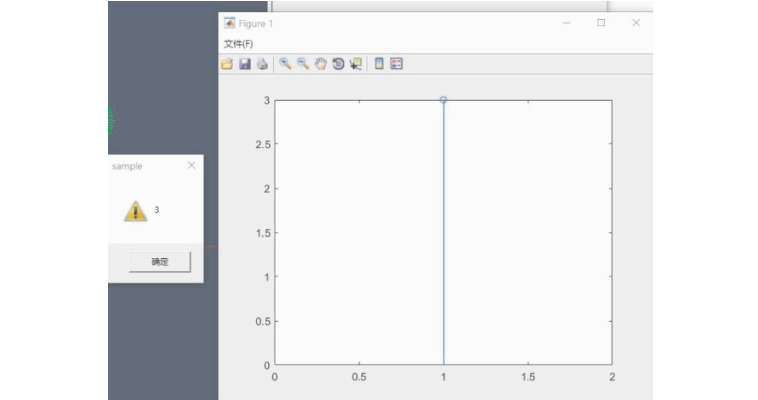Save the figure with the floppy disk icon

pyautogui.click(x=245, y=64)
